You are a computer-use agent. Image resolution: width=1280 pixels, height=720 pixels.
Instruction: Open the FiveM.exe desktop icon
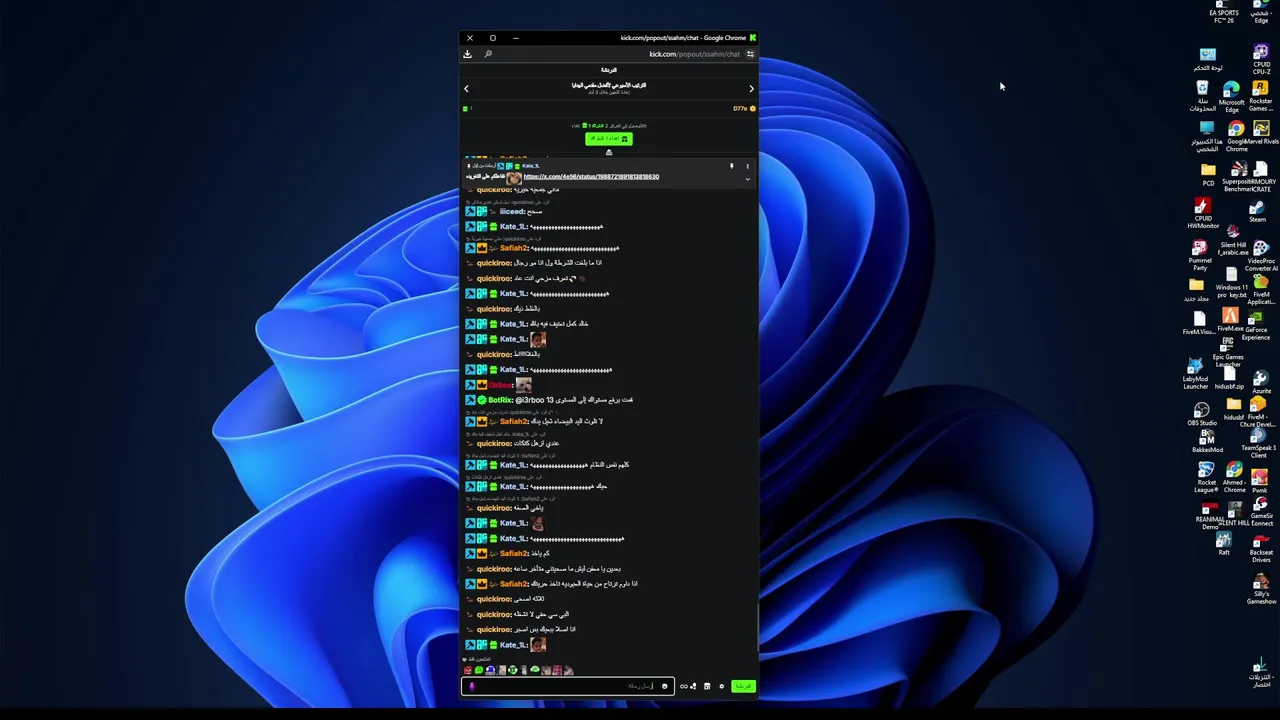pyautogui.click(x=1230, y=320)
